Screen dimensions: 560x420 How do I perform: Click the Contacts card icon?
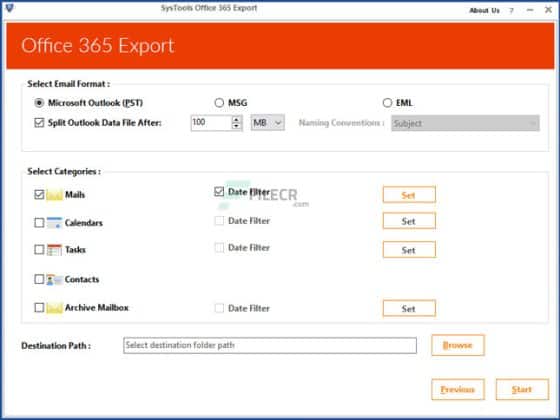54,279
